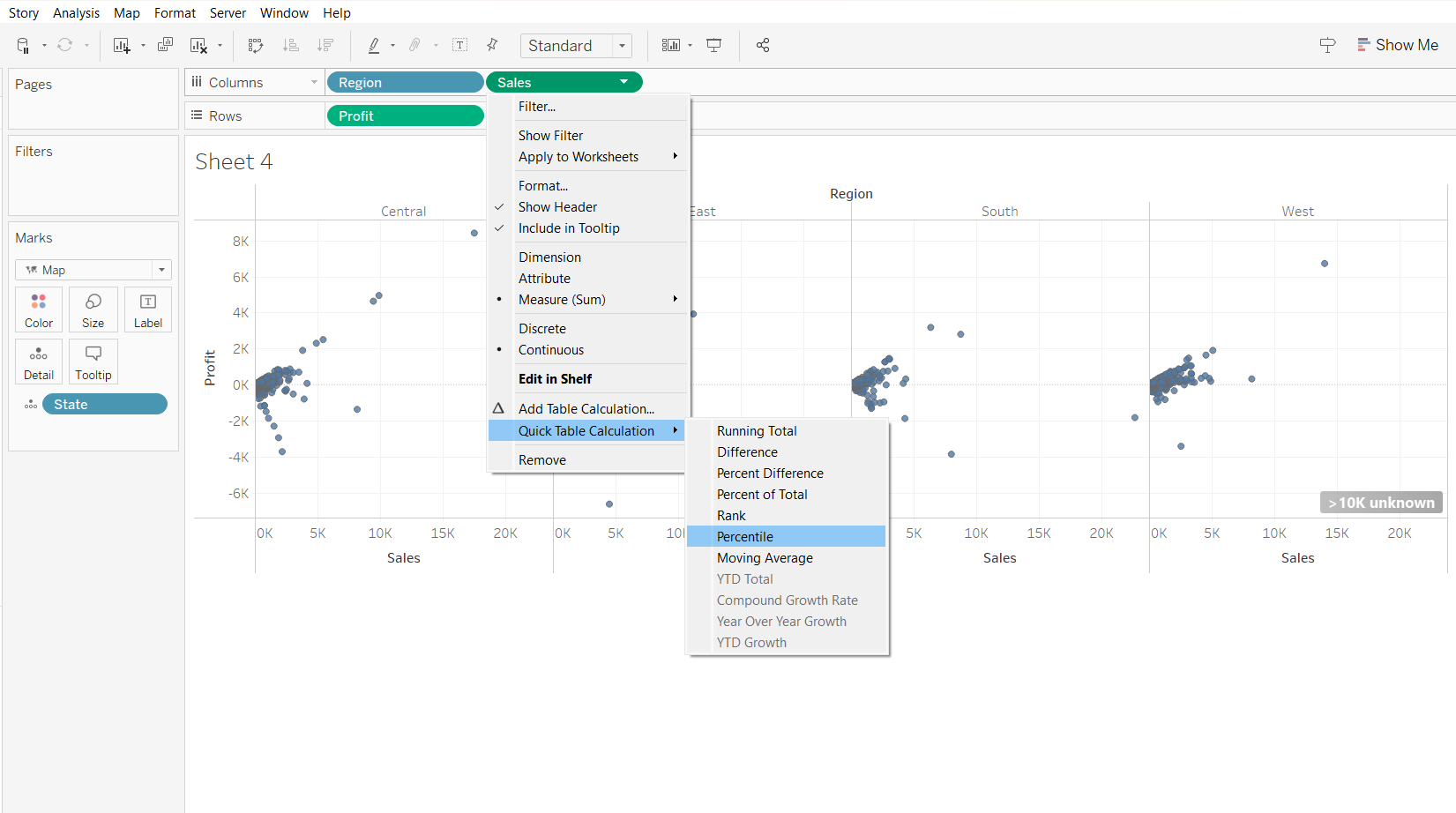Screen dimensions: 1456x813
Task: Toggle Show Header in context menu
Action: [557, 207]
